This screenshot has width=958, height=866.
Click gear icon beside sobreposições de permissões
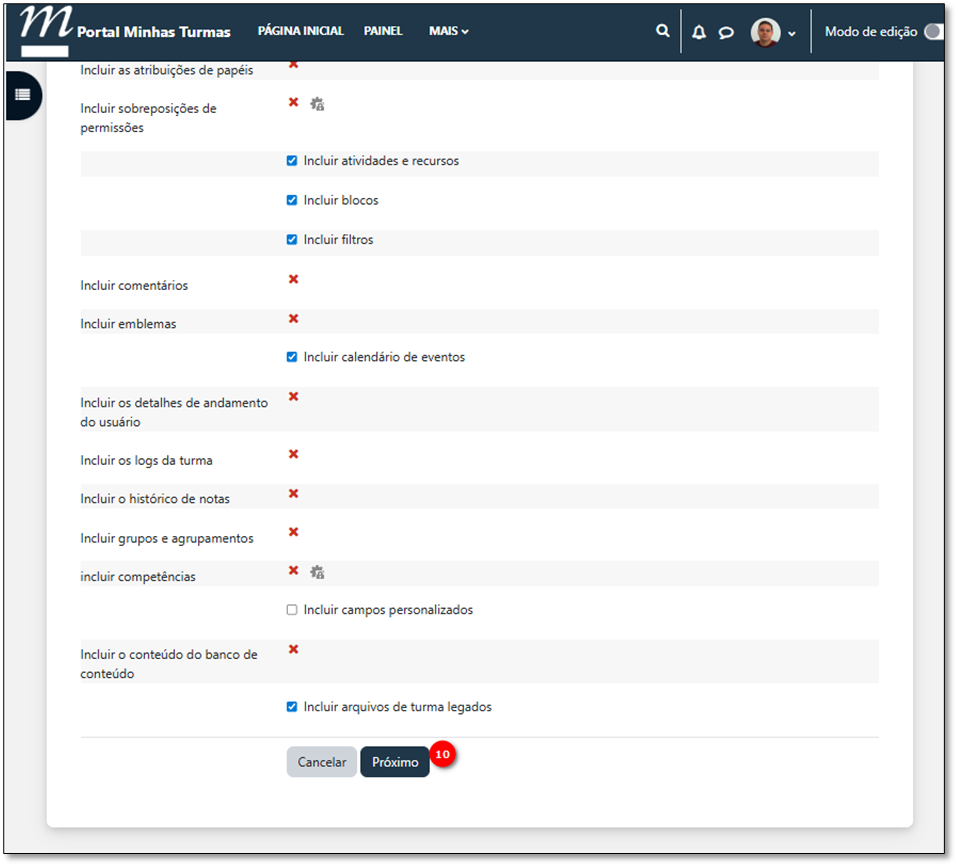click(317, 104)
